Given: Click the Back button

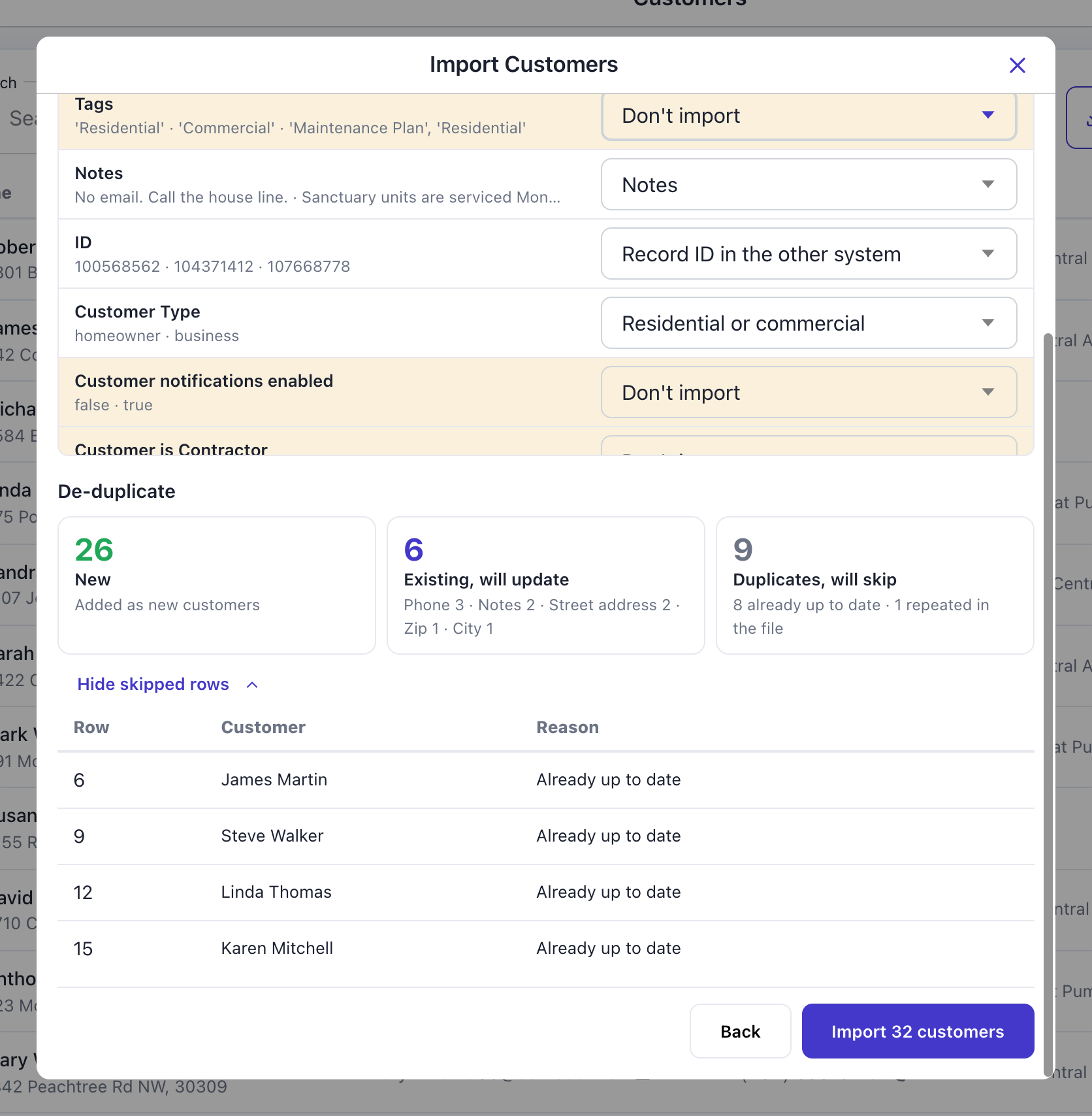Looking at the screenshot, I should (x=740, y=1031).
